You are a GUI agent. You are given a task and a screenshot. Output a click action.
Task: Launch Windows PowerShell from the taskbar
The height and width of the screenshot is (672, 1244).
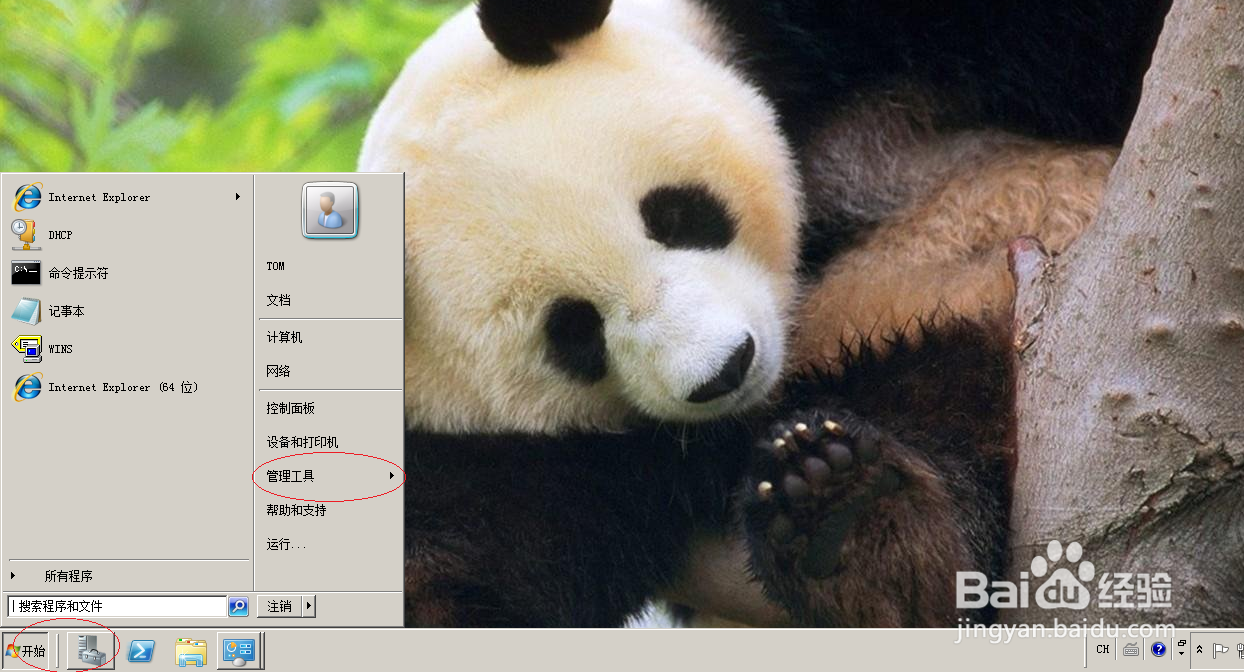click(140, 650)
